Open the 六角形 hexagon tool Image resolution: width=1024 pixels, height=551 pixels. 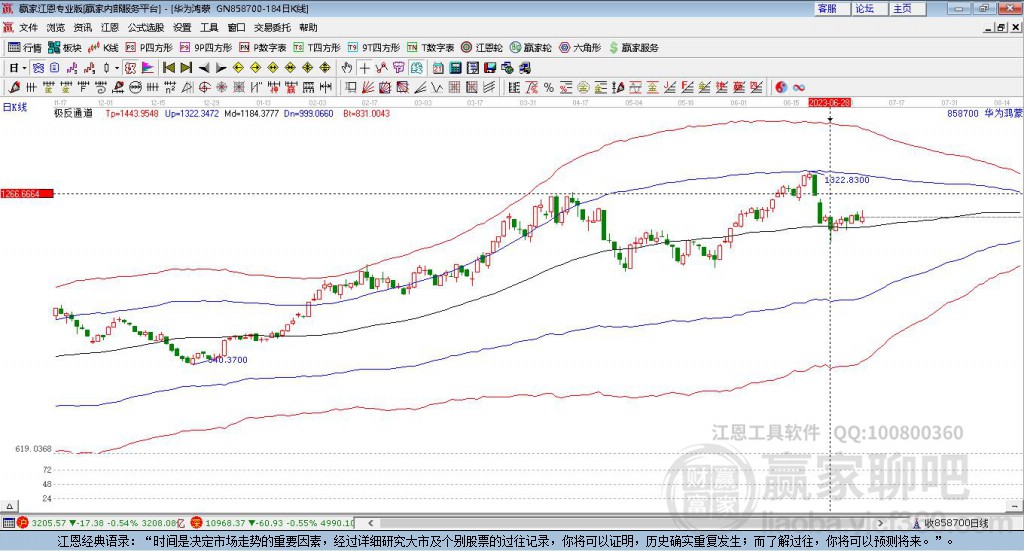pos(580,48)
